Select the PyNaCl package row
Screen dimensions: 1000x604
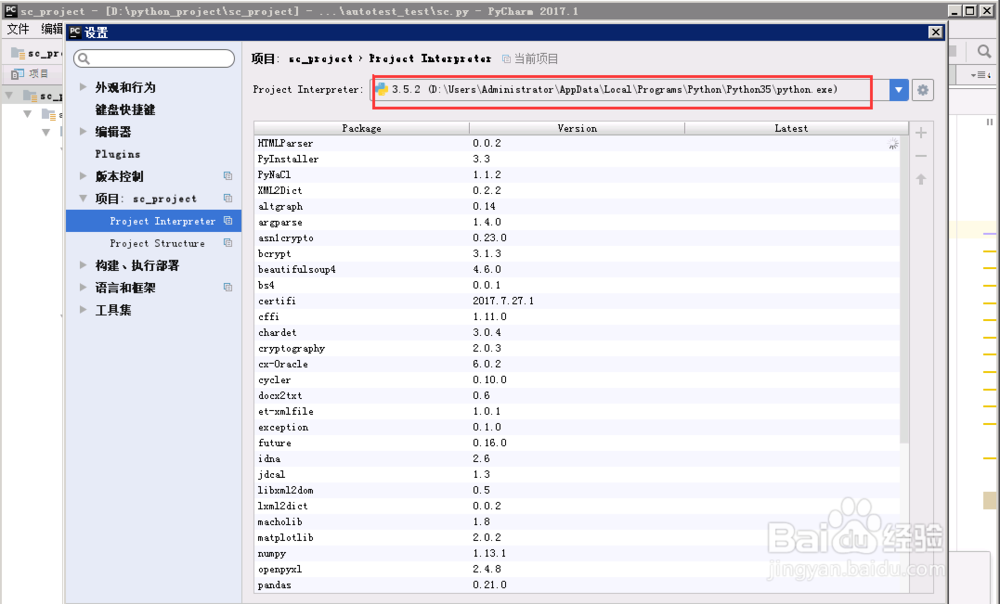577,175
